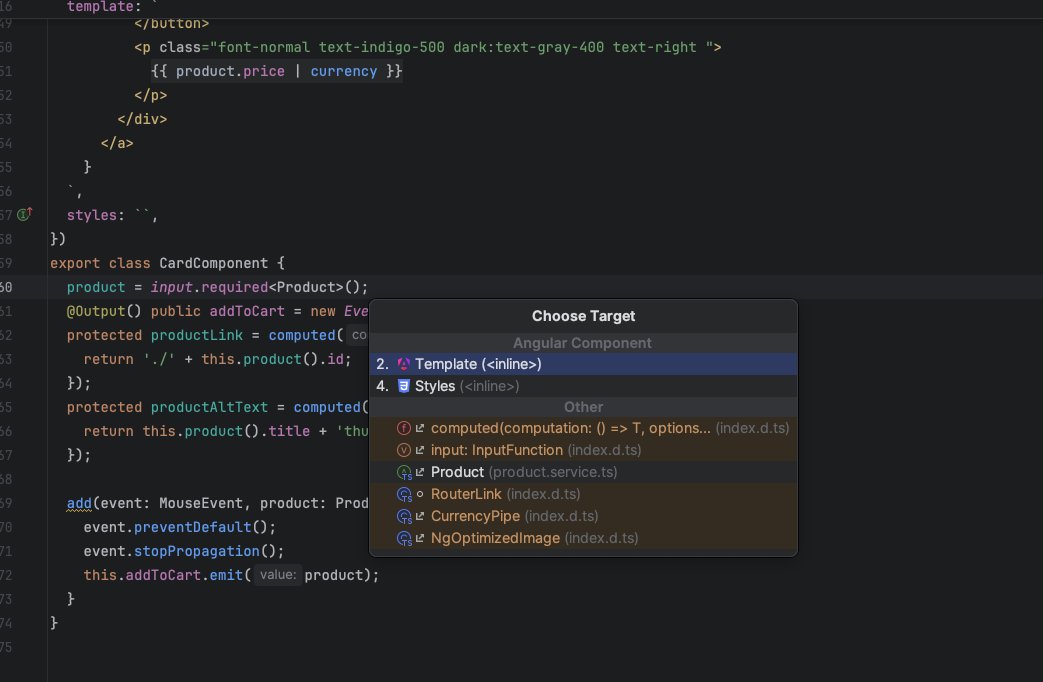Click the 'value:' inlay hint in emit call

[x=277, y=574]
